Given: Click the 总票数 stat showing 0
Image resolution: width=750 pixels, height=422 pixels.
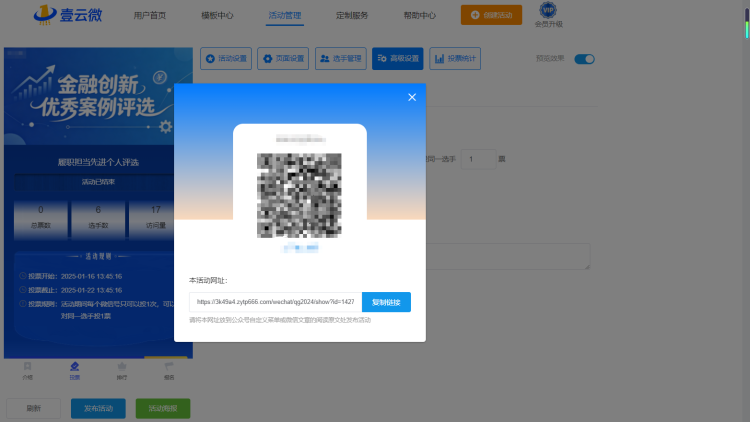Looking at the screenshot, I should (x=41, y=218).
